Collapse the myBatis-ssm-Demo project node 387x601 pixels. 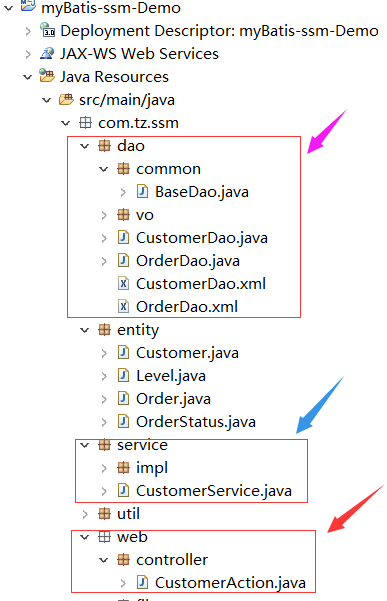click(8, 8)
